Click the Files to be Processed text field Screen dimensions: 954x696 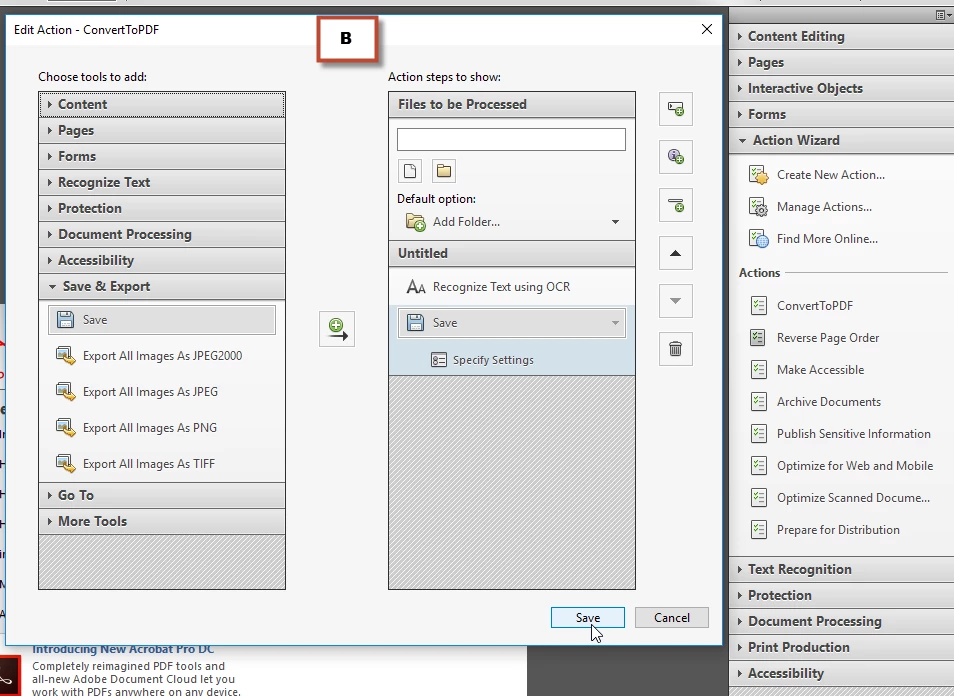pos(511,139)
